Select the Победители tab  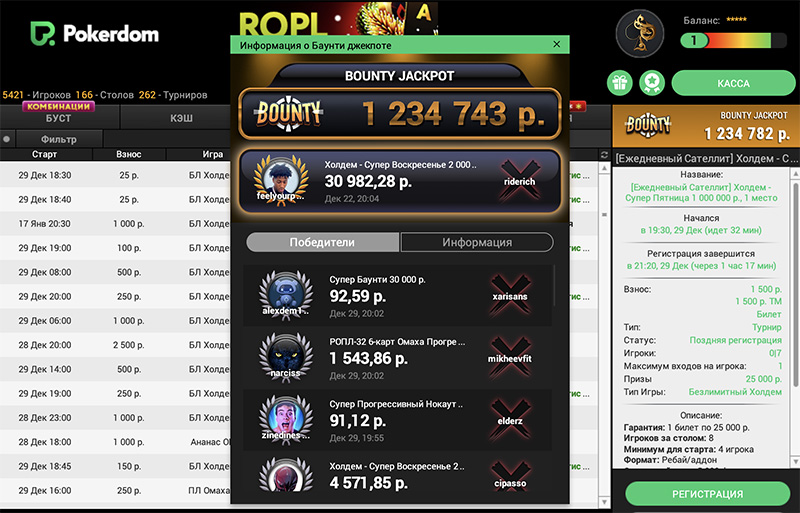tap(322, 242)
